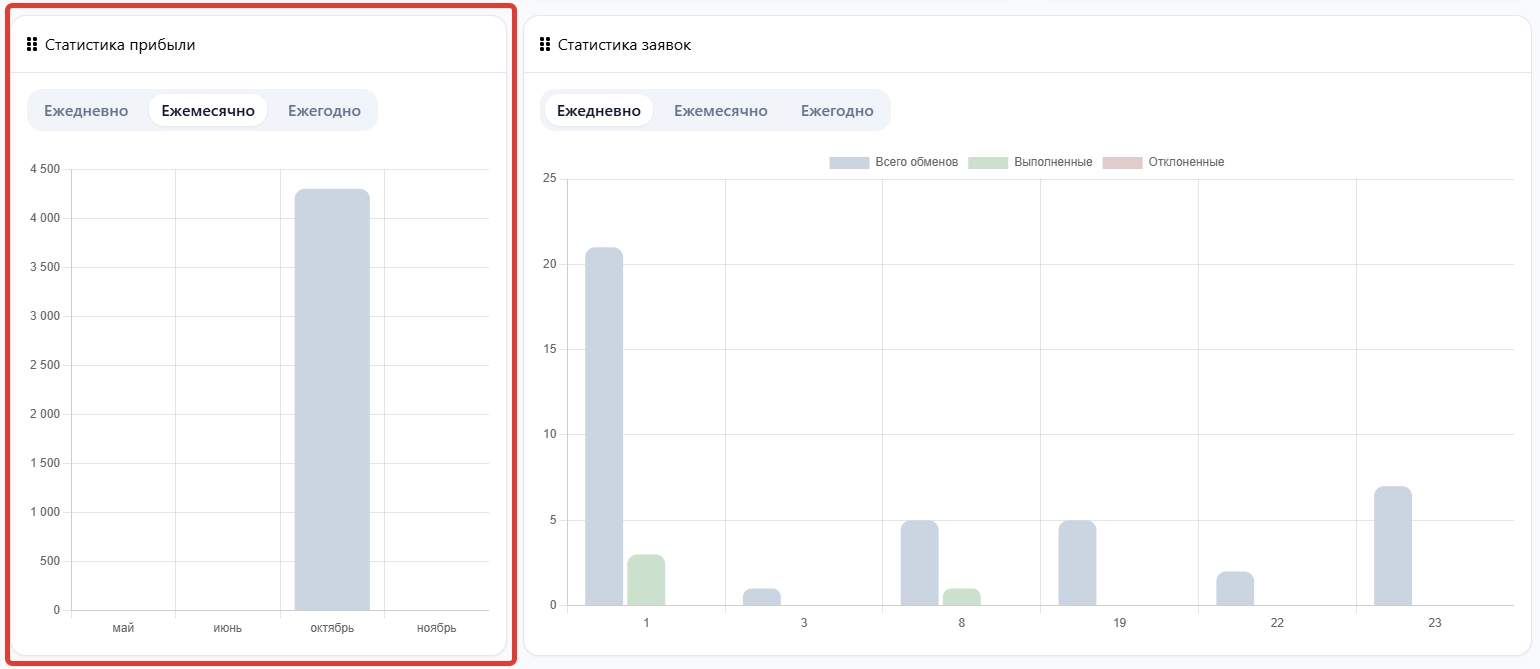1540x669 pixels.
Task: Choose Ежегодно tab in profit statistics panel
Action: pyautogui.click(x=324, y=110)
